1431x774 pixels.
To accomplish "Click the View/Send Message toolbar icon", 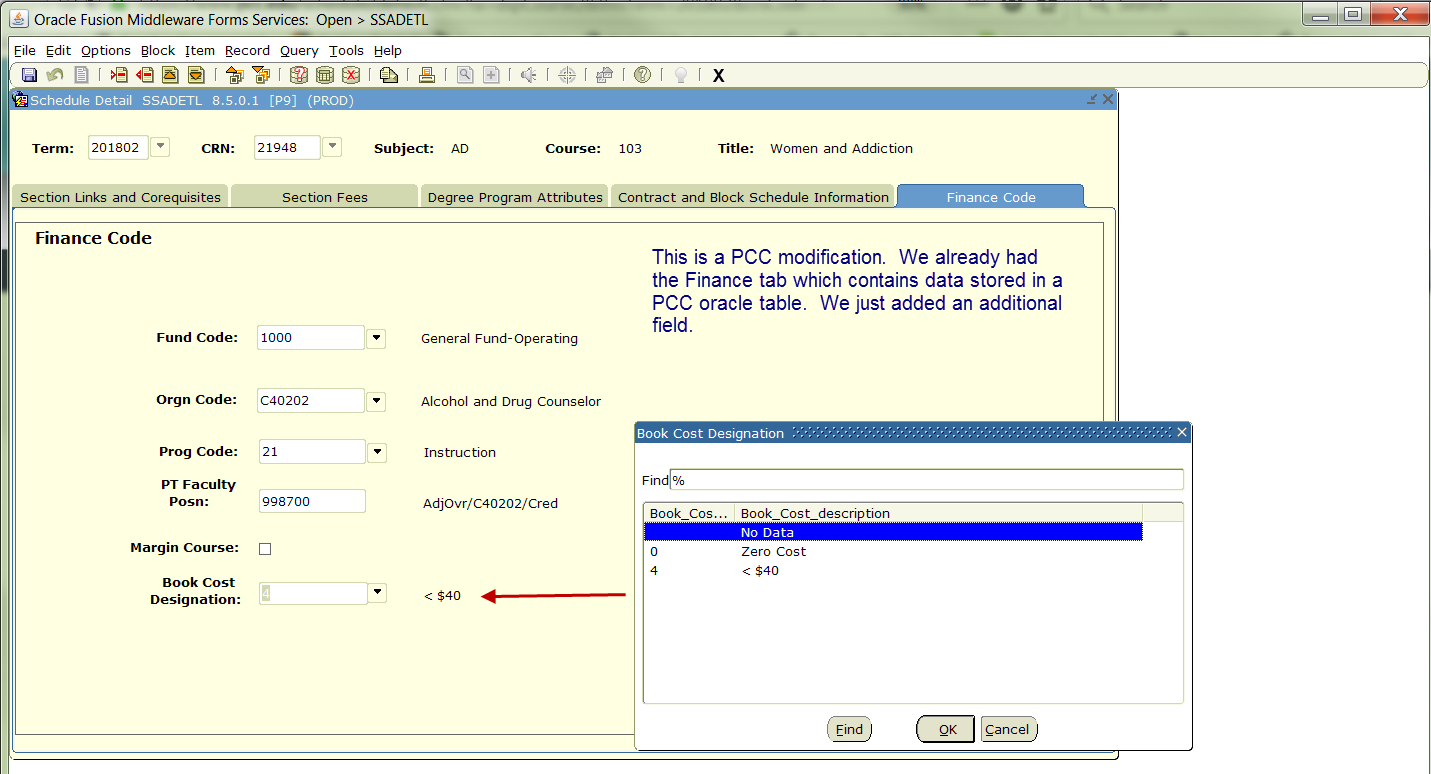I will coord(389,75).
